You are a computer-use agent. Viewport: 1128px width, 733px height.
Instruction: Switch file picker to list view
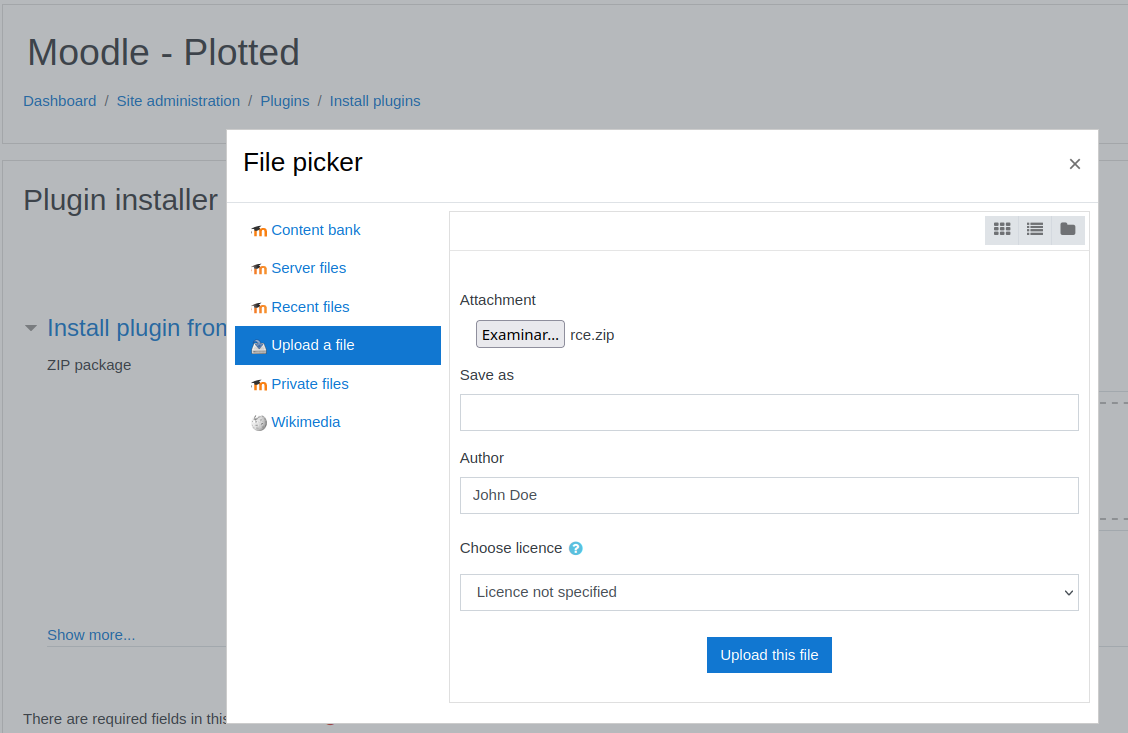(x=1034, y=229)
